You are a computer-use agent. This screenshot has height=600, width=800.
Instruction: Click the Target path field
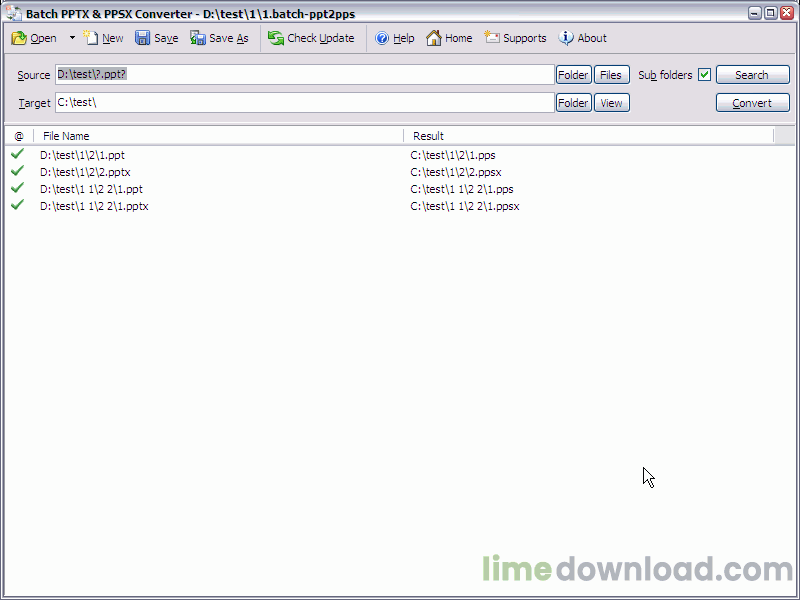point(305,103)
